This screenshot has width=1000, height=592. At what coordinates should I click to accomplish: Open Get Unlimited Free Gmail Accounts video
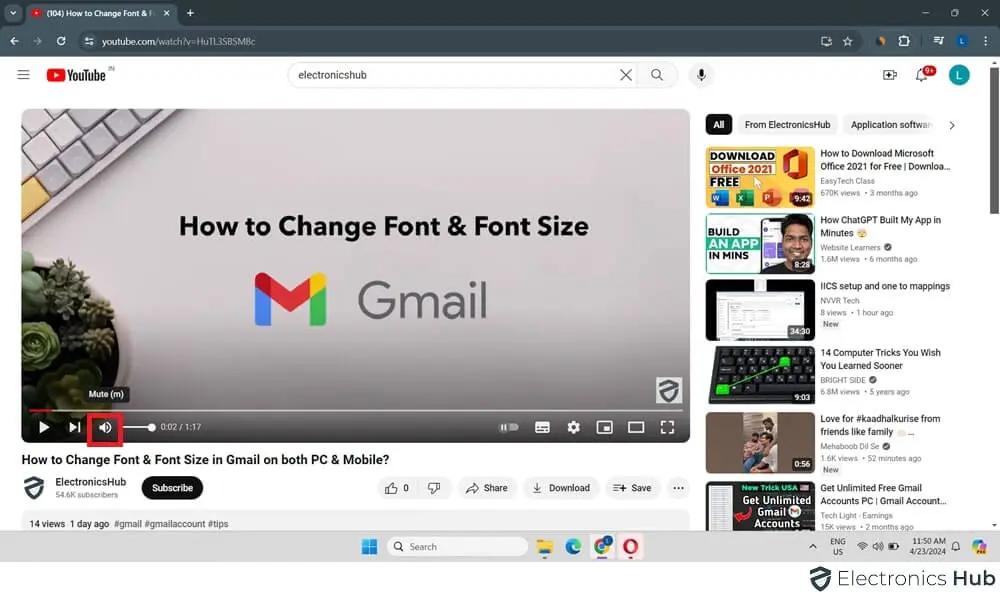883,494
